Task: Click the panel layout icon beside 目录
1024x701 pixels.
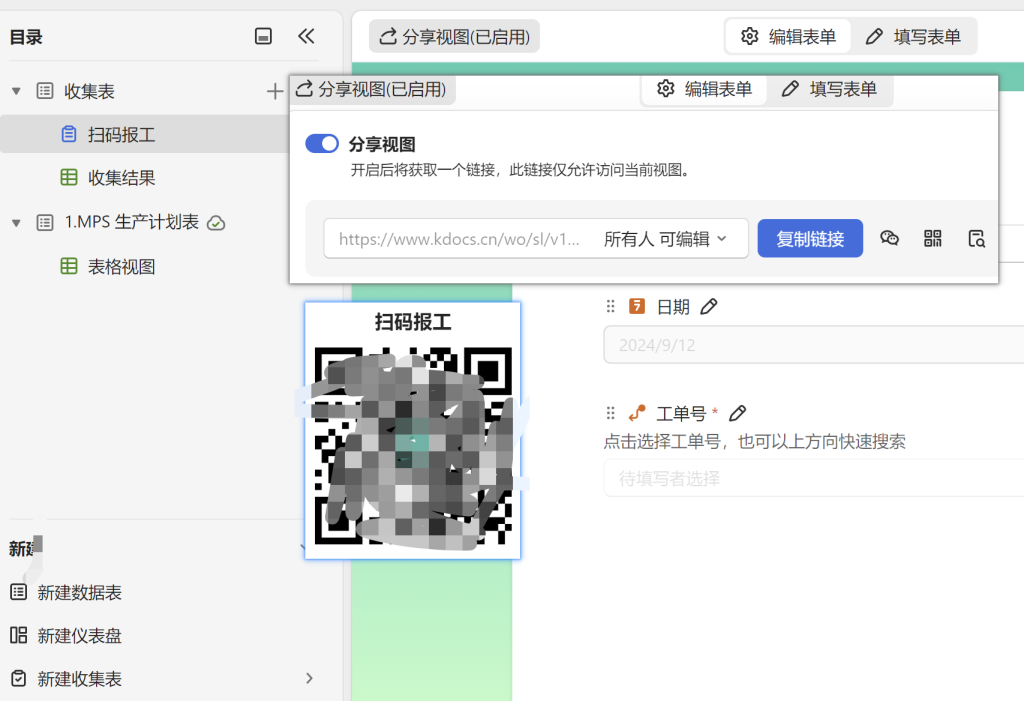Action: [263, 36]
